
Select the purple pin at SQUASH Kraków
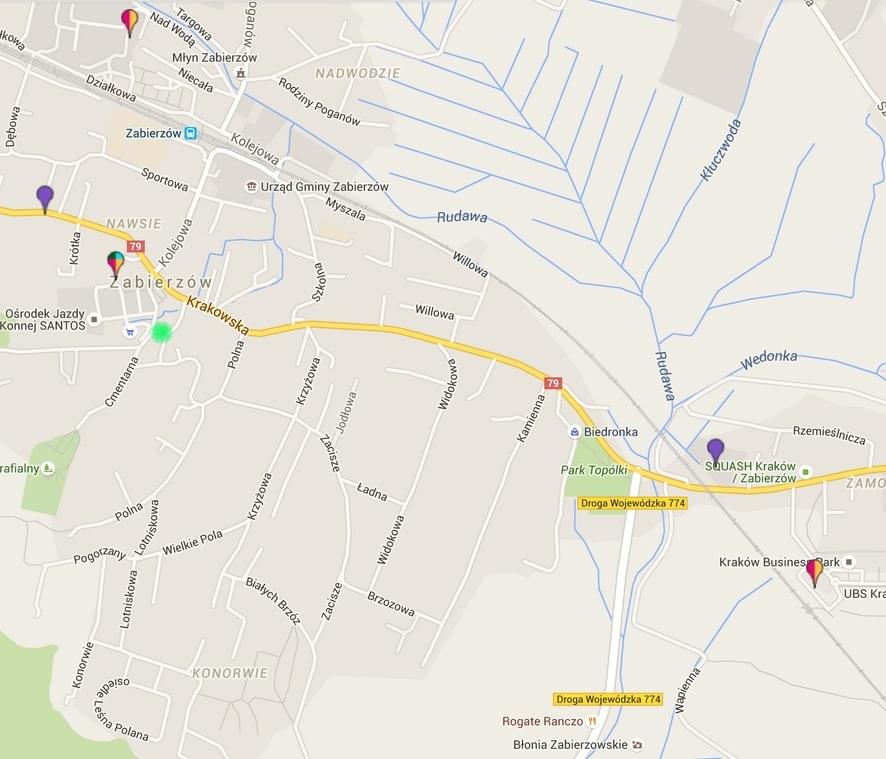(715, 453)
